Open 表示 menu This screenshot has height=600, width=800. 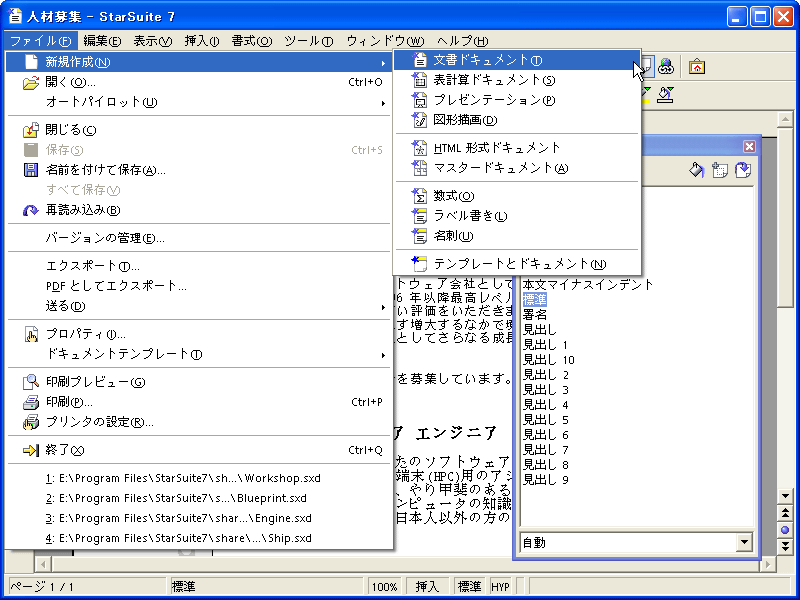tap(153, 41)
